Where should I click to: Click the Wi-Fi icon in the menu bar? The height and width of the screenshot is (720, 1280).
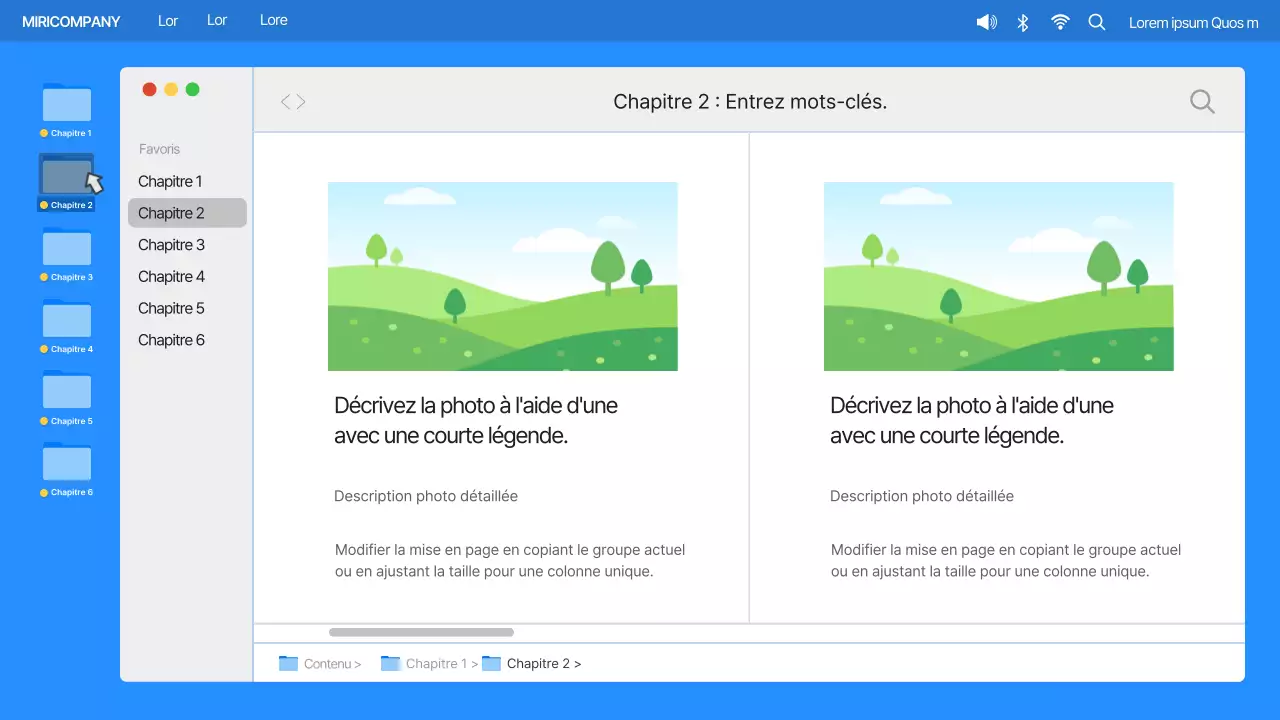[1060, 21]
